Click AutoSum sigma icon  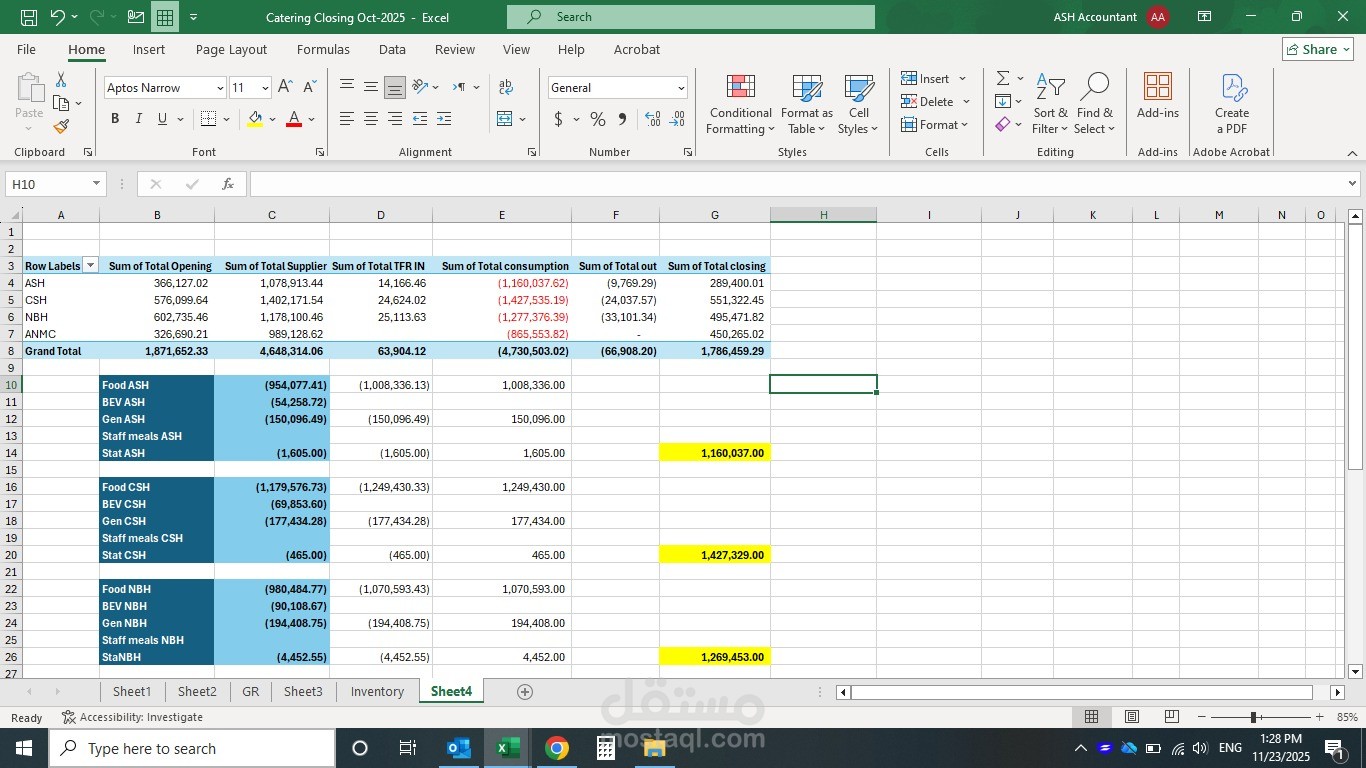(x=1002, y=78)
